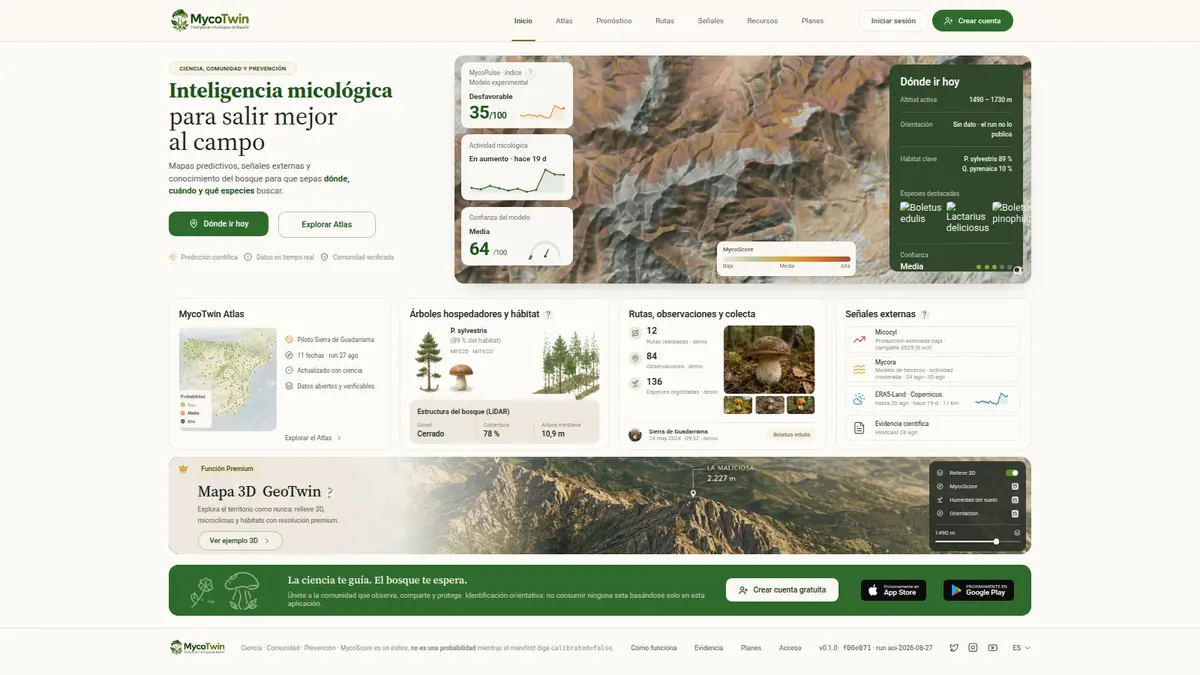Open the Instagram icon in the footer
Screen dimensions: 1200x675
[973, 648]
